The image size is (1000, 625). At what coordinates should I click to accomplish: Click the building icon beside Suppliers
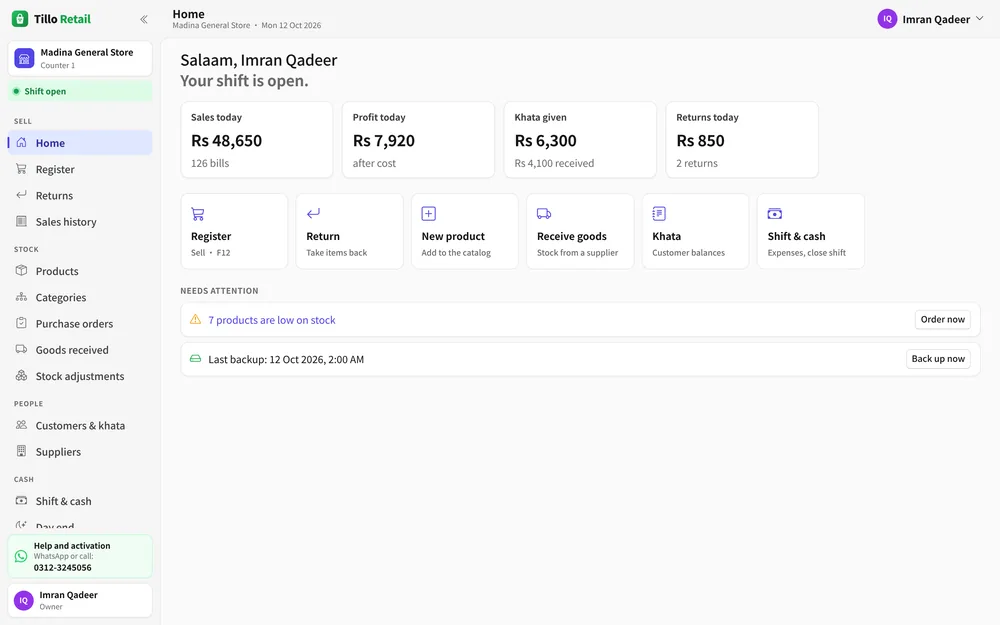(22, 451)
